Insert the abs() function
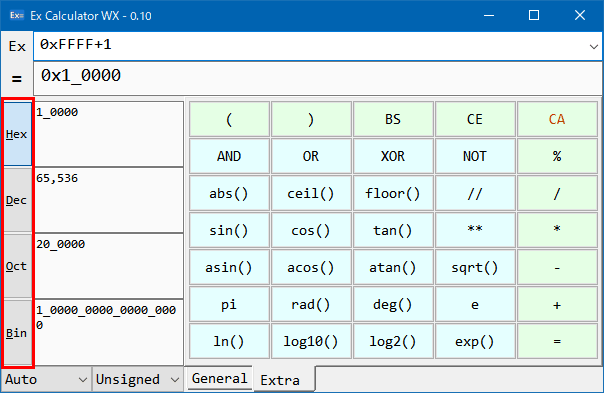Screen dimensions: 604x393 pyautogui.click(x=229, y=193)
